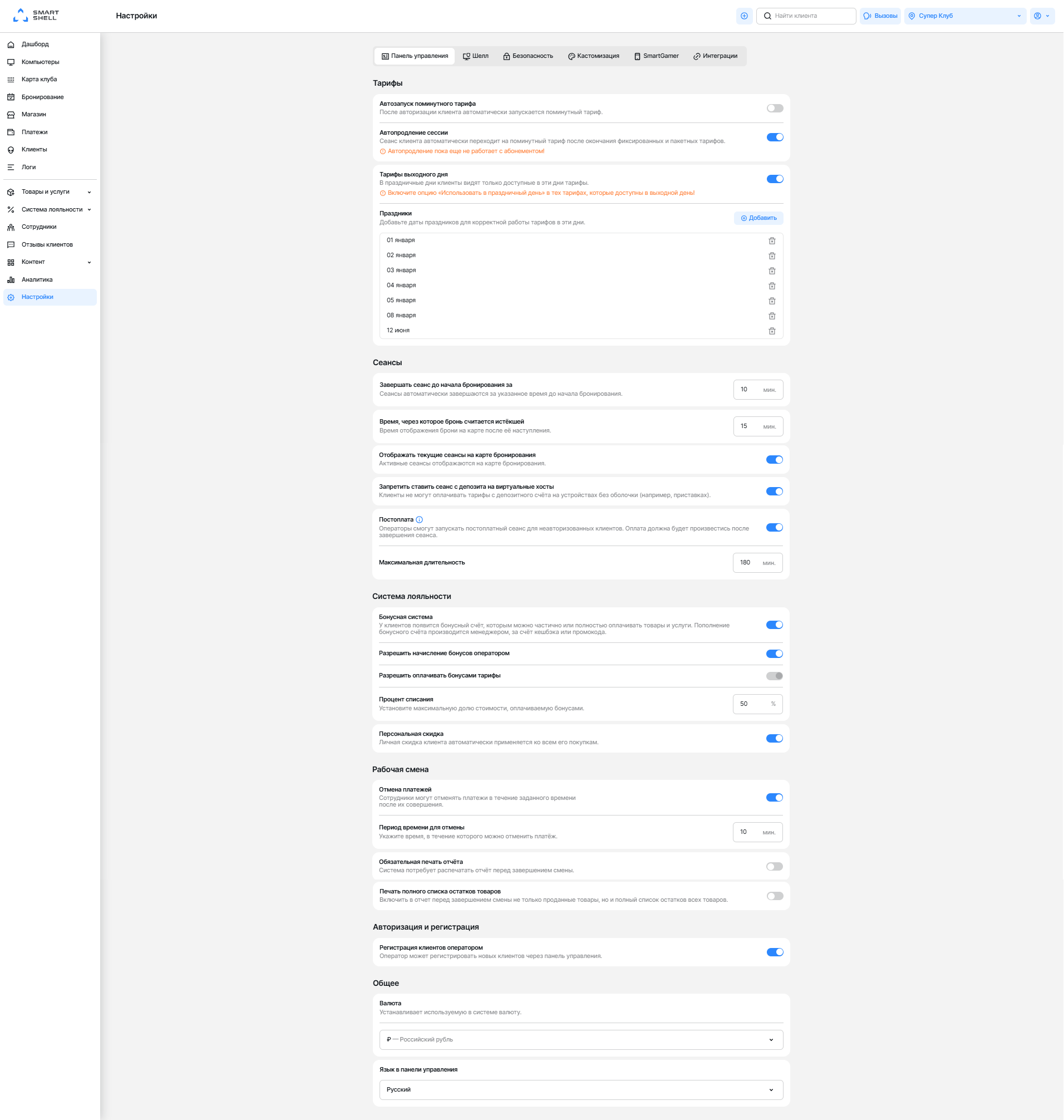Toggle Разрешить оплачивать бонусами тарифы
This screenshot has width=1064, height=1120.
tap(774, 676)
